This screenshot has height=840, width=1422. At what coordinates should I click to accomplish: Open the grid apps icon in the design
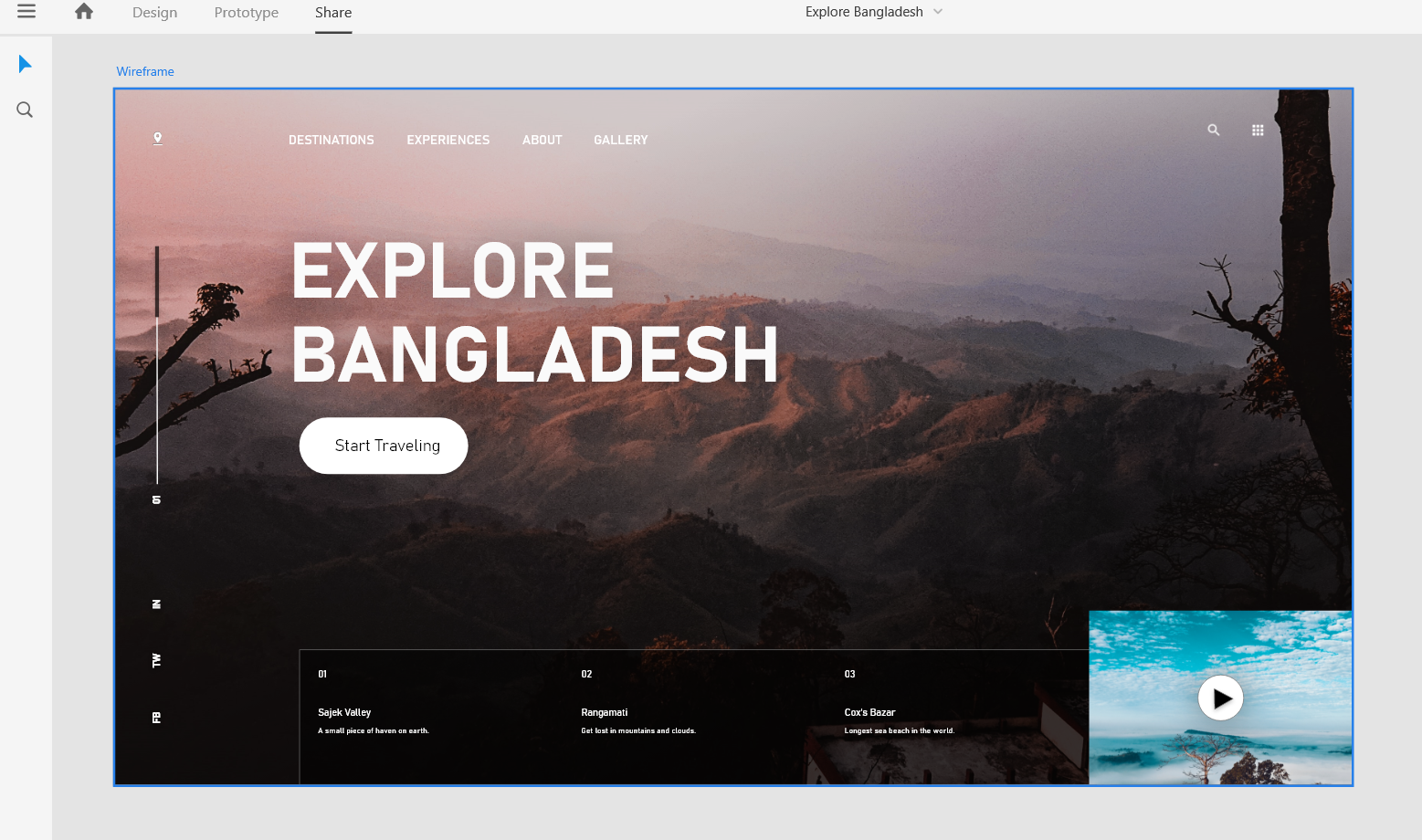(1258, 131)
